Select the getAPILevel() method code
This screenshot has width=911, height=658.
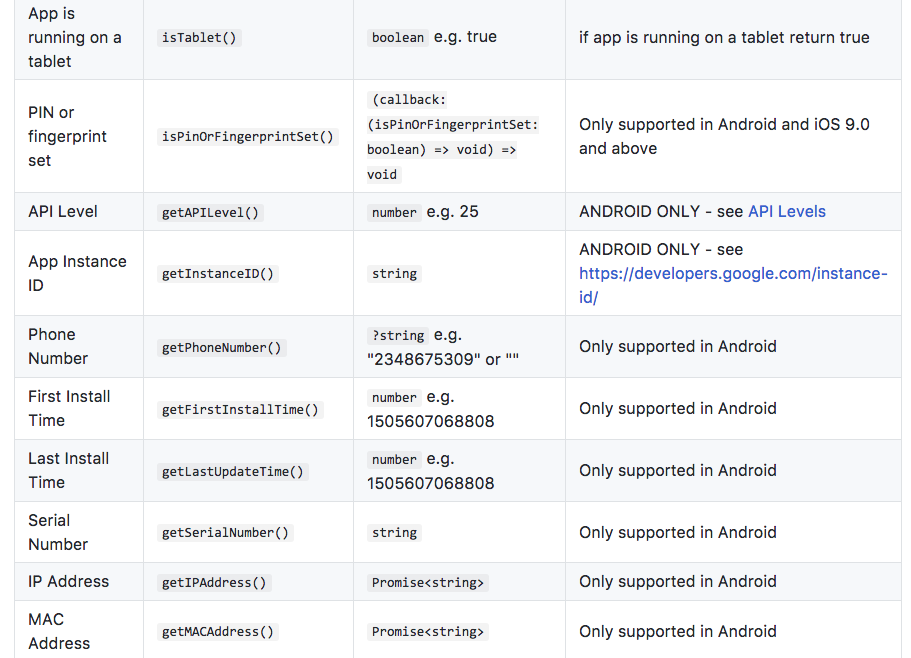point(210,213)
